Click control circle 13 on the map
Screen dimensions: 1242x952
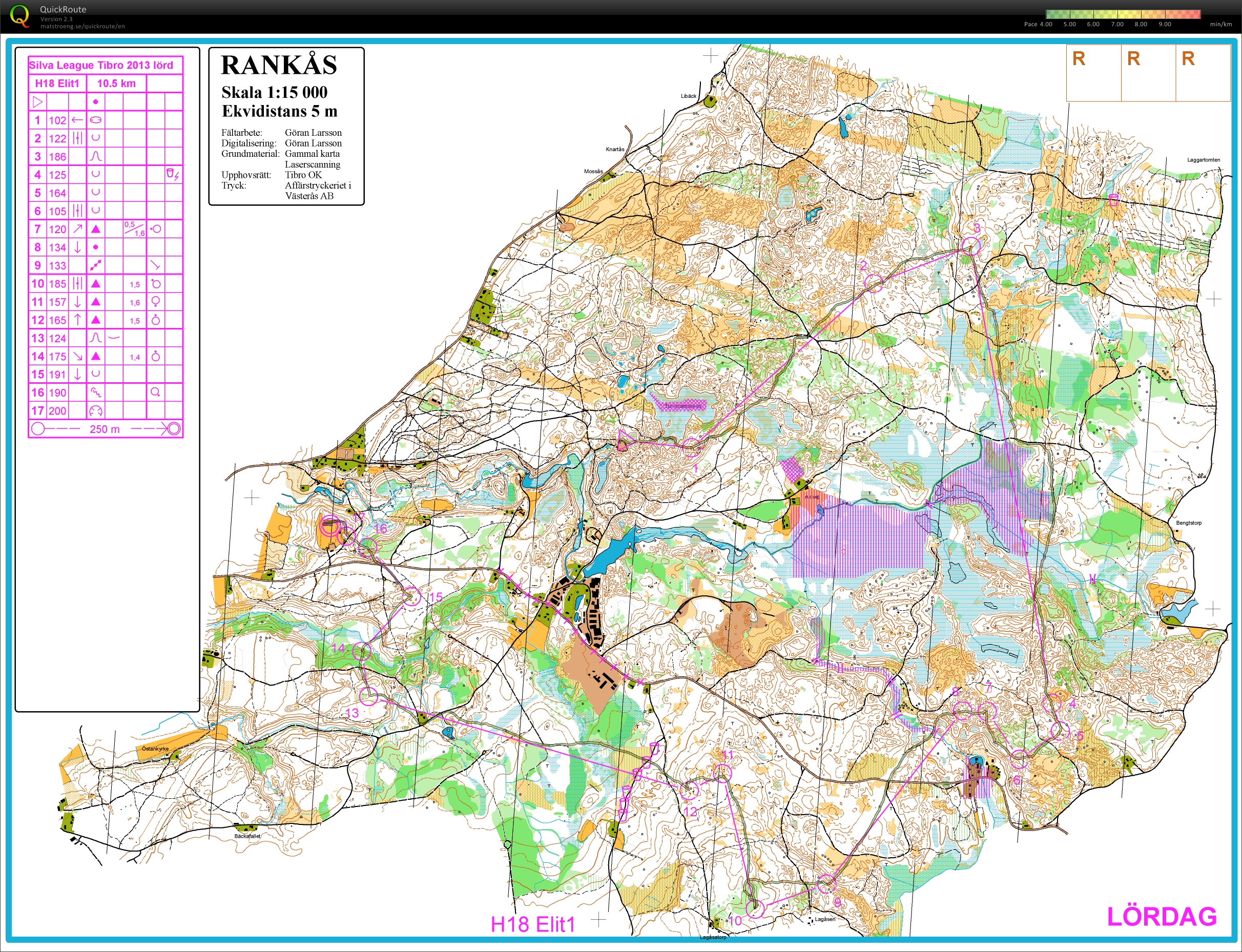(369, 696)
